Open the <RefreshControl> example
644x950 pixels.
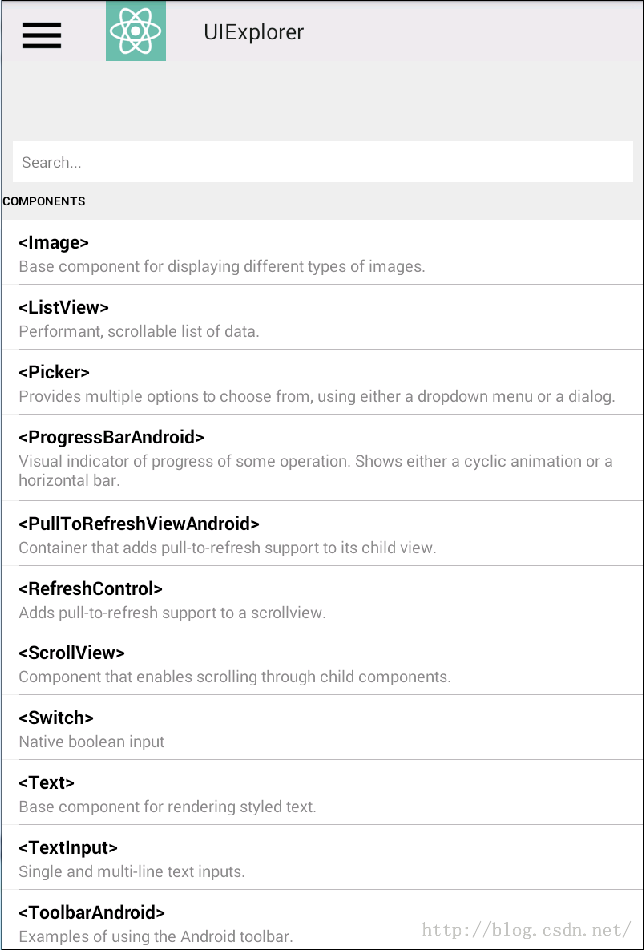[x=322, y=599]
